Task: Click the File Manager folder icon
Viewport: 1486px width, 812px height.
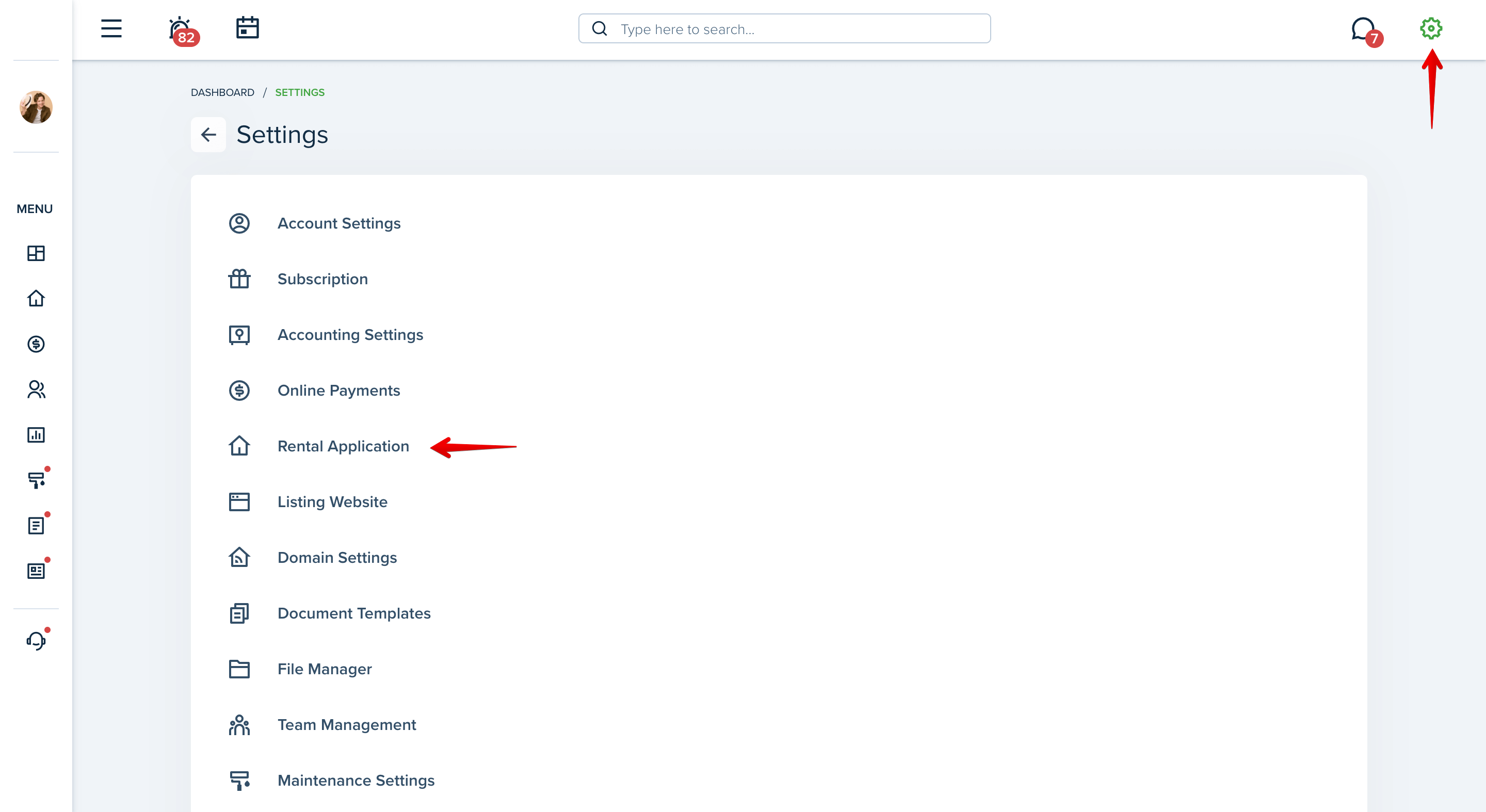Action: (239, 669)
